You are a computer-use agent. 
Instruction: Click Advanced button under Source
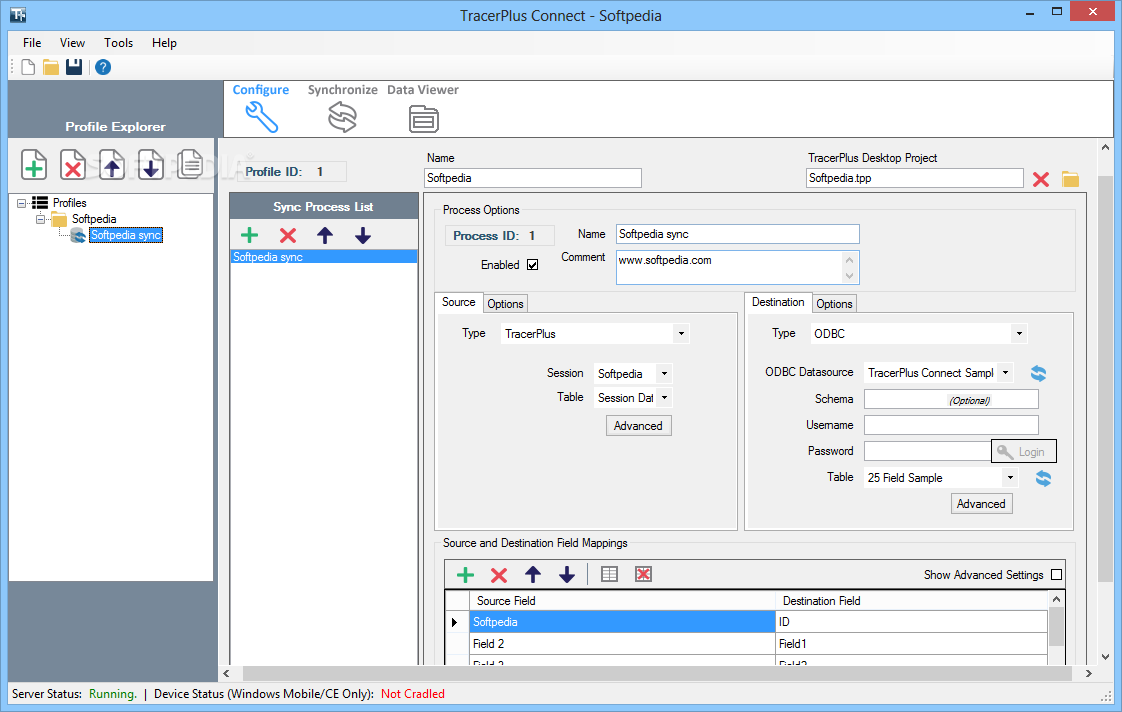[x=638, y=426]
